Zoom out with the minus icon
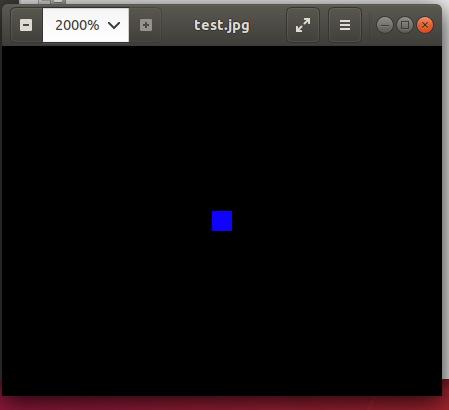Viewport: 449px width, 410px height. coord(26,25)
